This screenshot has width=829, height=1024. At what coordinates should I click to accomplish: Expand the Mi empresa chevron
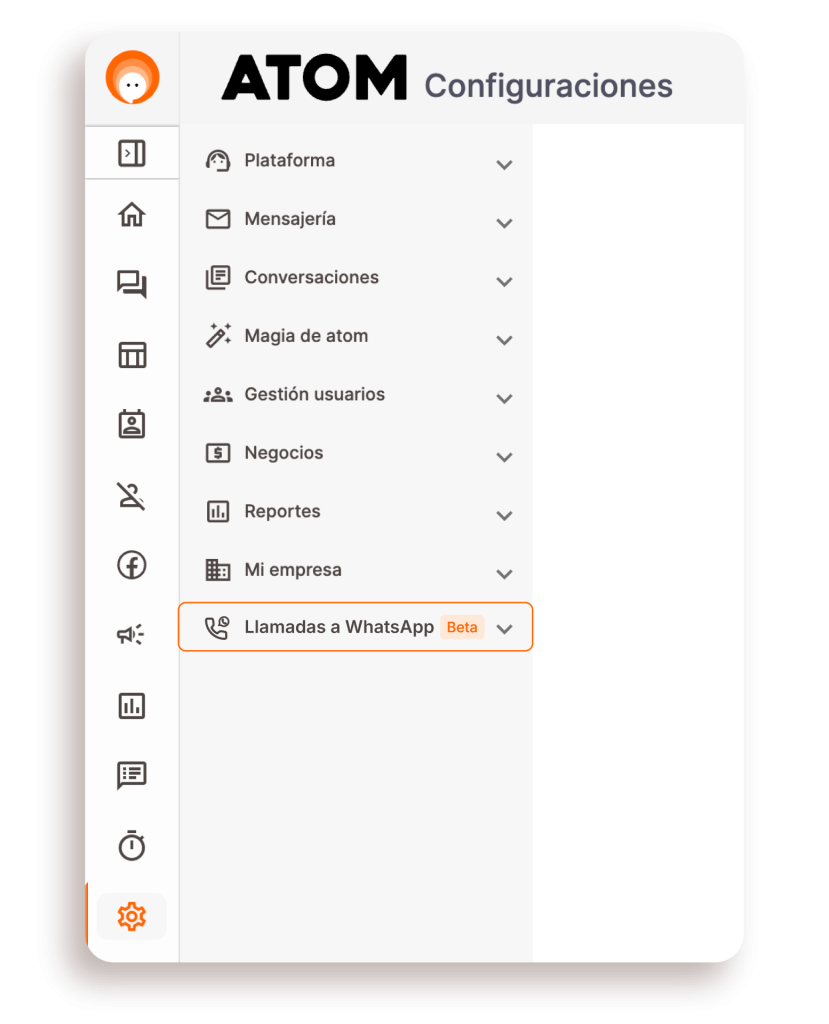504,574
